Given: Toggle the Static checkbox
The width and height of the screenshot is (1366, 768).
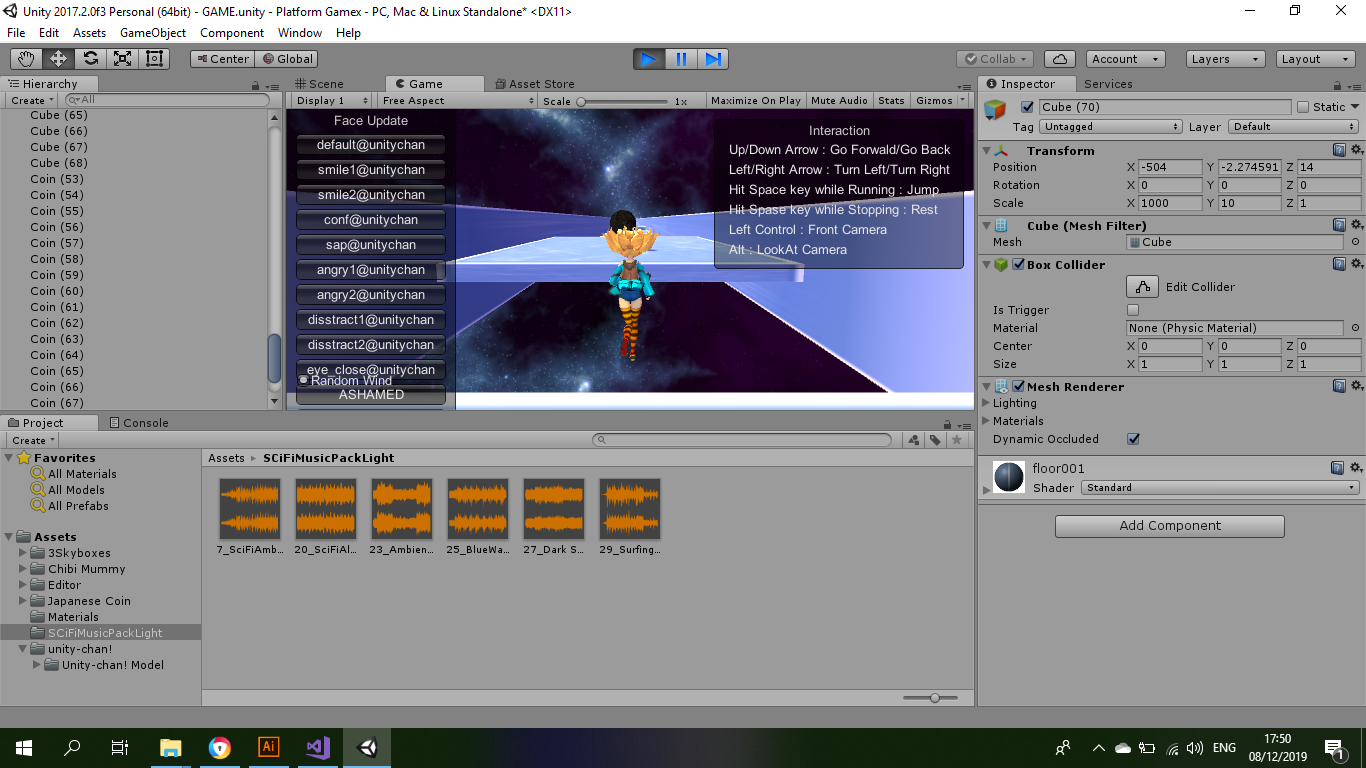Looking at the screenshot, I should (x=1303, y=107).
